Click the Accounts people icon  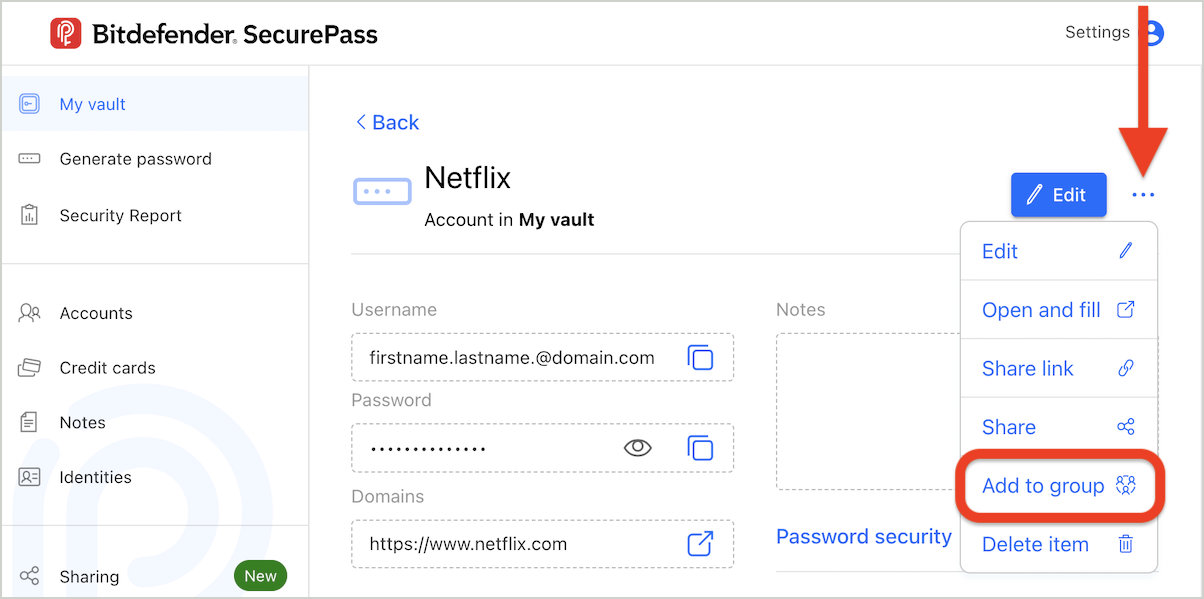pyautogui.click(x=29, y=313)
